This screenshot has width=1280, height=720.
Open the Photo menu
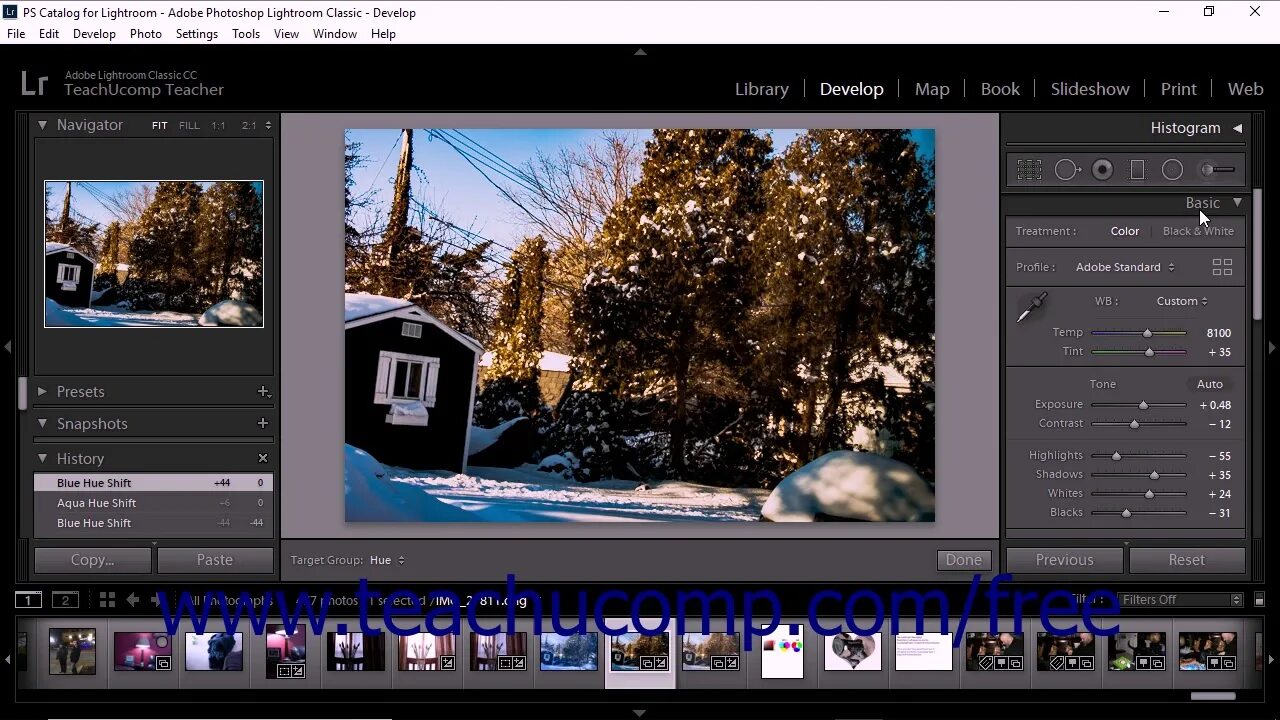click(x=145, y=34)
